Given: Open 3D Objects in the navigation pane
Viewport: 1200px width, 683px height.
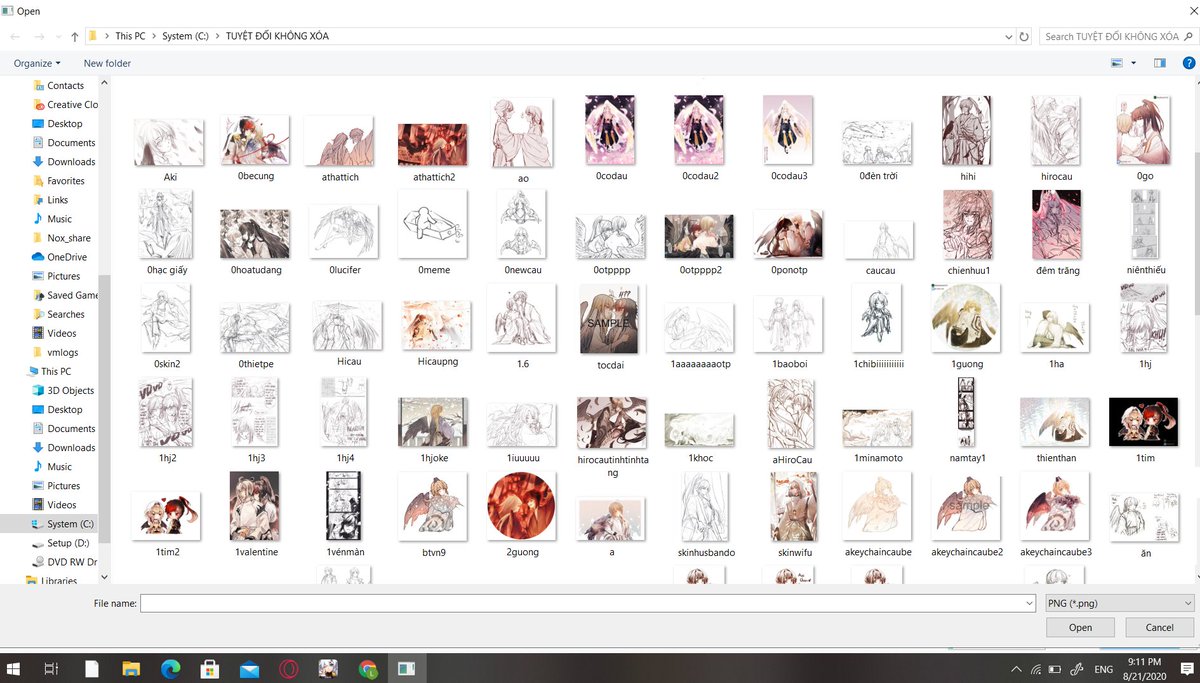Looking at the screenshot, I should click(63, 390).
